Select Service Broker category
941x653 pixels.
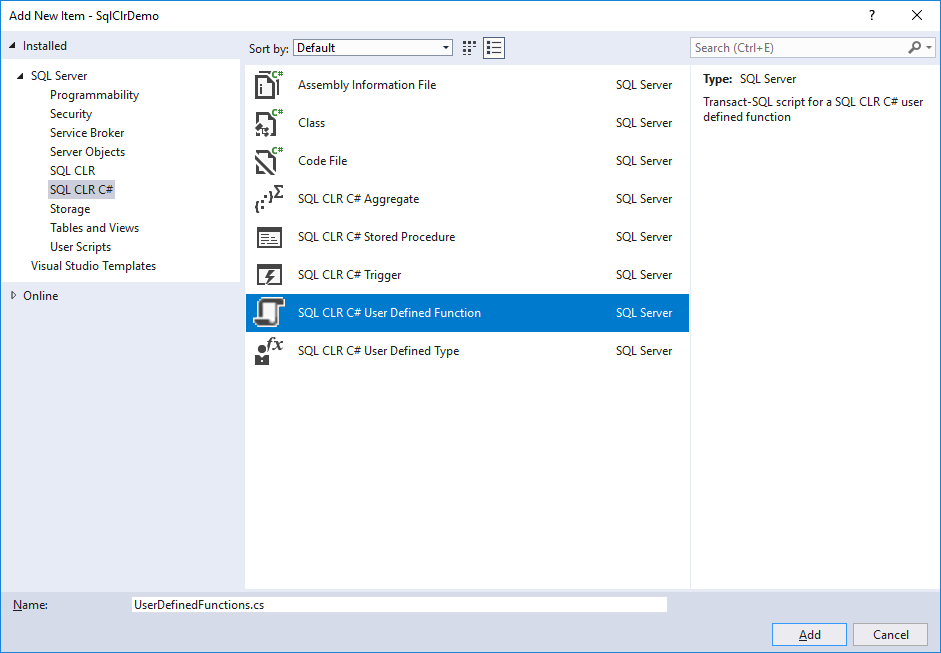click(x=87, y=133)
